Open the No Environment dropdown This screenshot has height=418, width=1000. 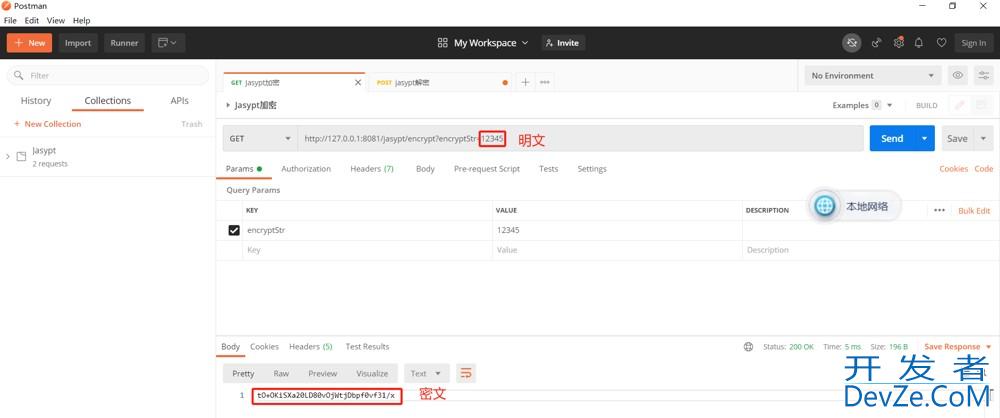point(872,75)
